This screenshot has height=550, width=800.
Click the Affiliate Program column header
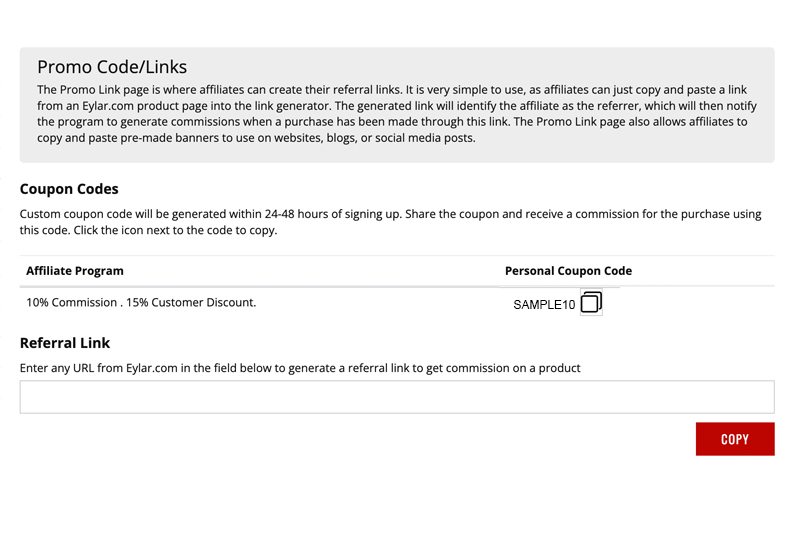75,271
